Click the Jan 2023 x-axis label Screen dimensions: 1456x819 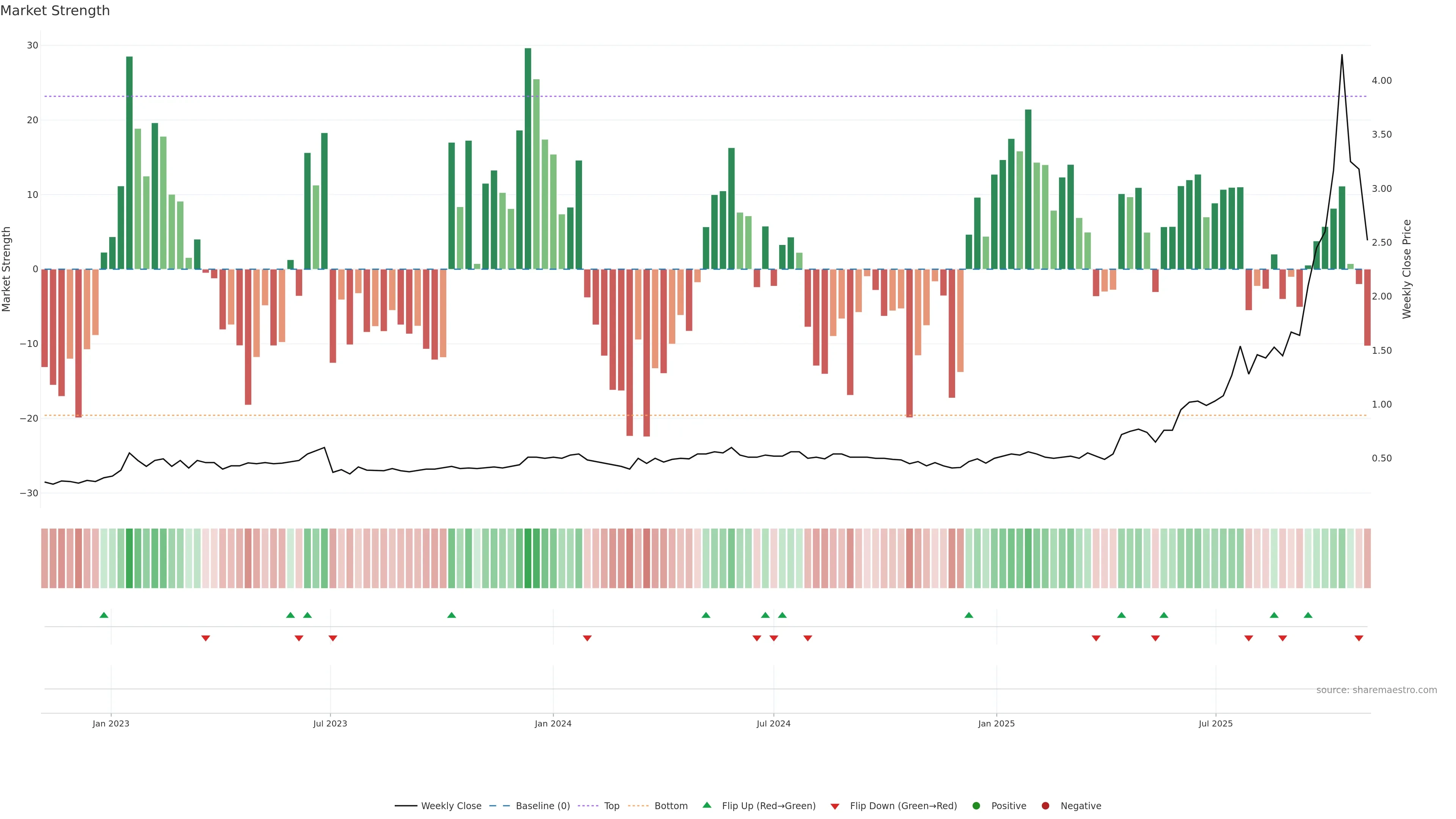pyautogui.click(x=111, y=723)
